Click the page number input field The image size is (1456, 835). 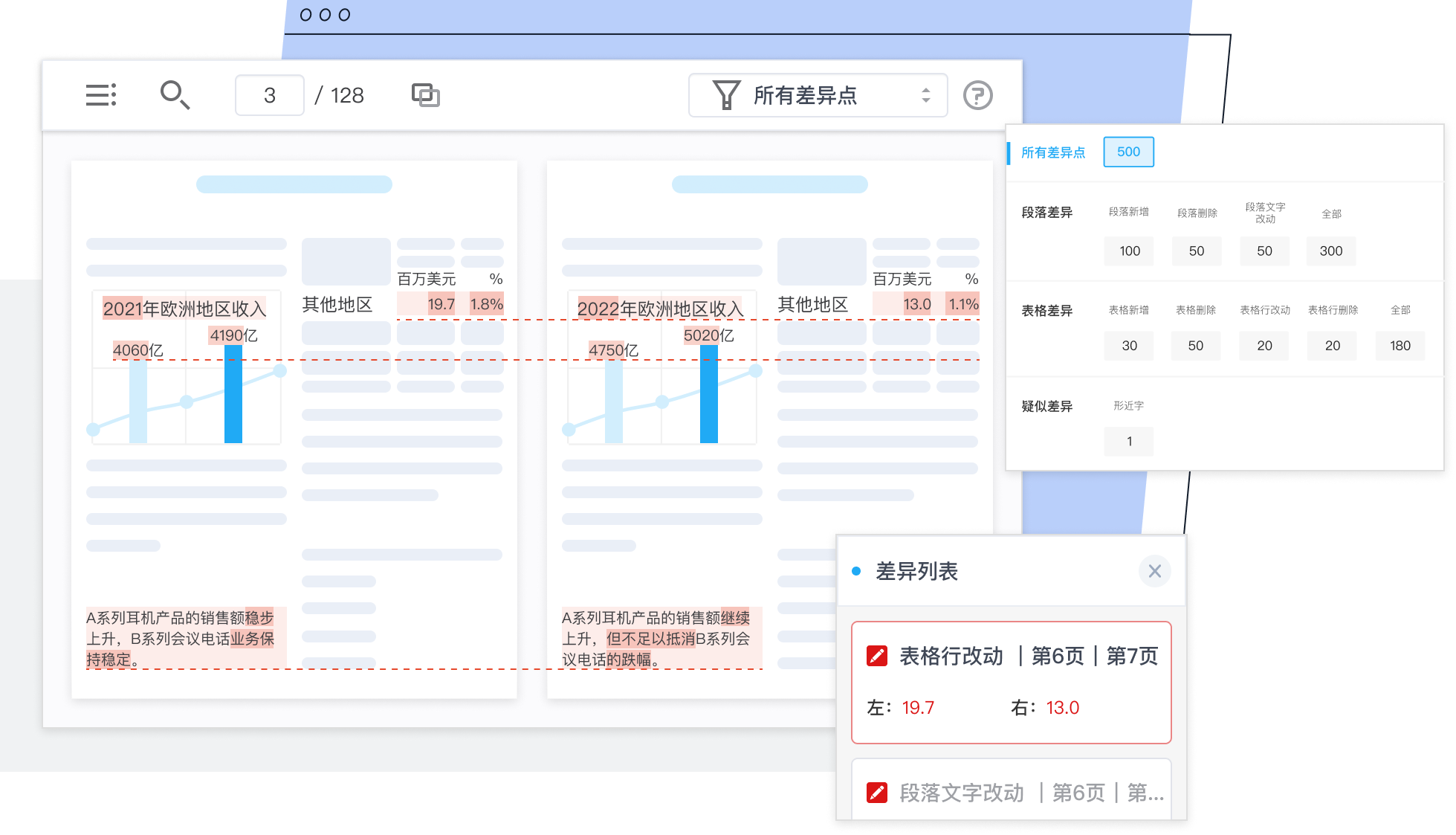click(269, 95)
